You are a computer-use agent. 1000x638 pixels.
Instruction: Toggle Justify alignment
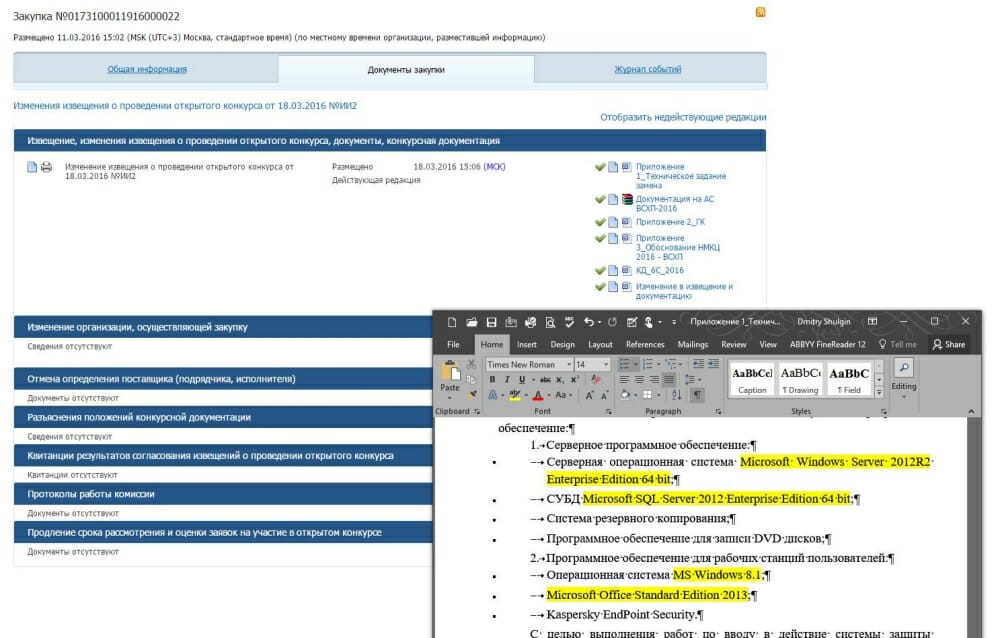click(669, 380)
